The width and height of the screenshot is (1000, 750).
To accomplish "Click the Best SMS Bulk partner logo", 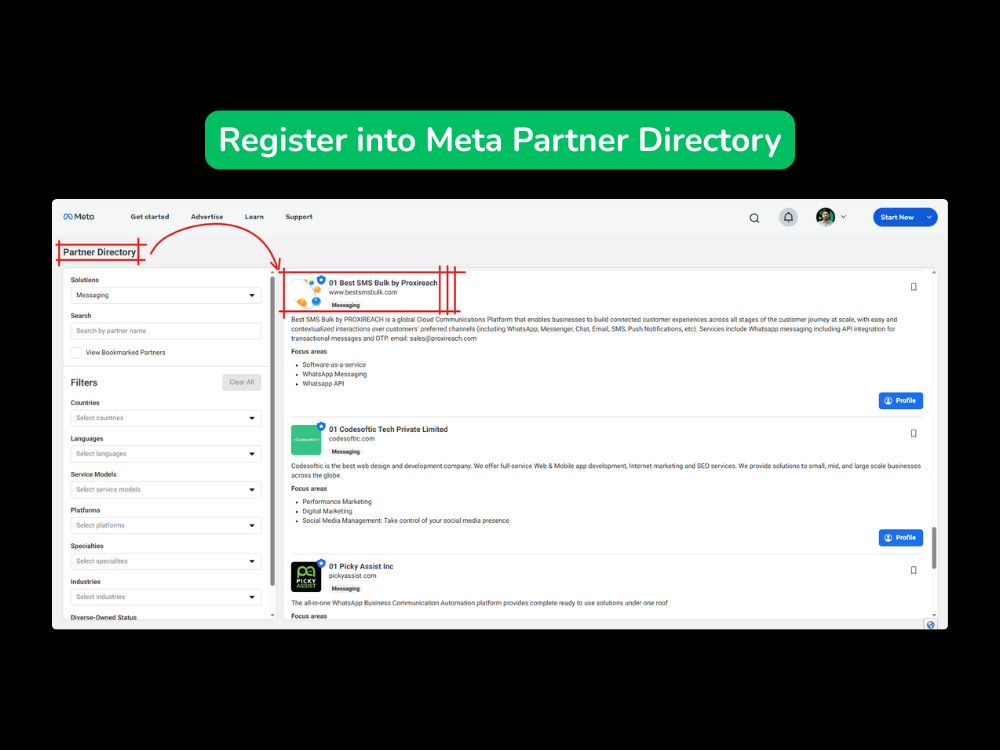I will (306, 293).
